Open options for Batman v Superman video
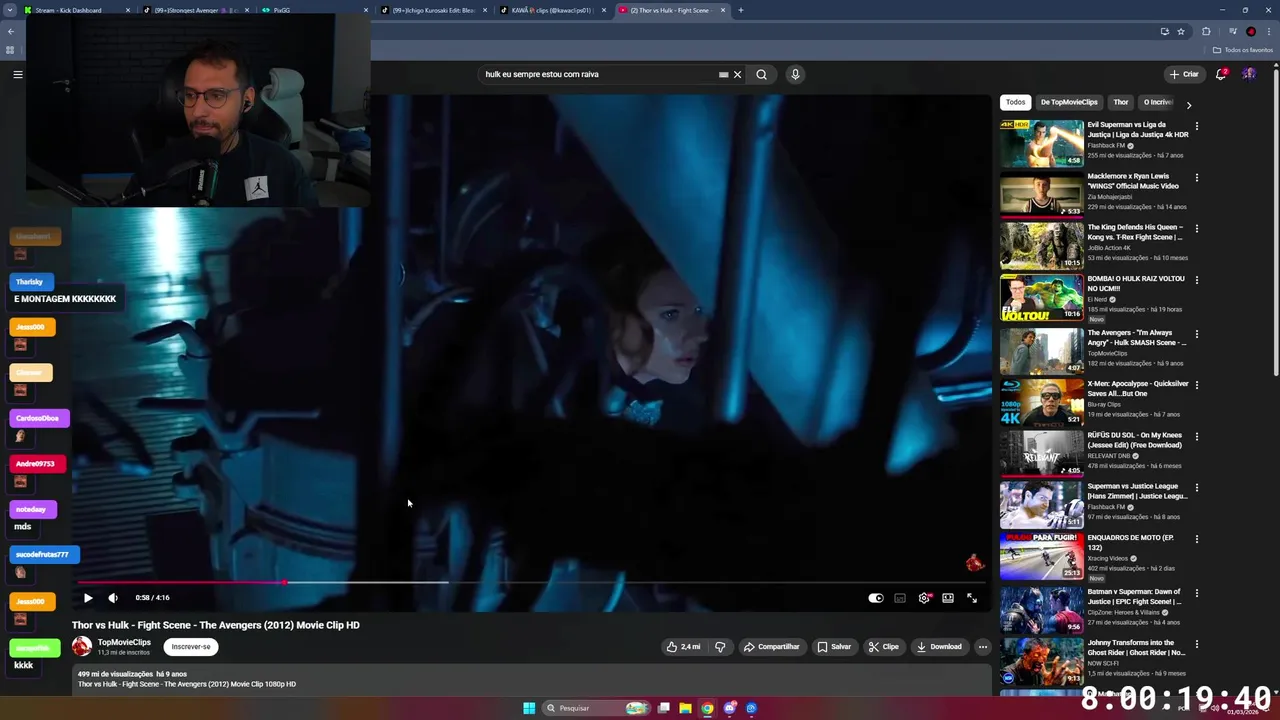 (x=1197, y=592)
